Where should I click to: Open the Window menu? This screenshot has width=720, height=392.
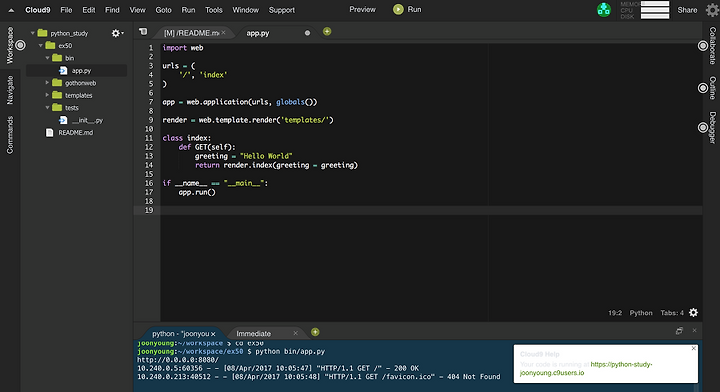pos(246,10)
